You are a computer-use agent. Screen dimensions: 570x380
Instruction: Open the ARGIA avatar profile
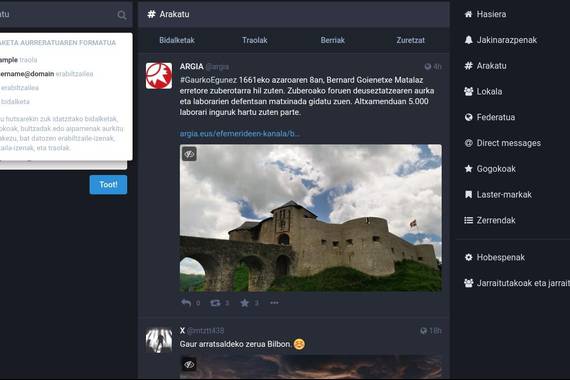pyautogui.click(x=159, y=76)
